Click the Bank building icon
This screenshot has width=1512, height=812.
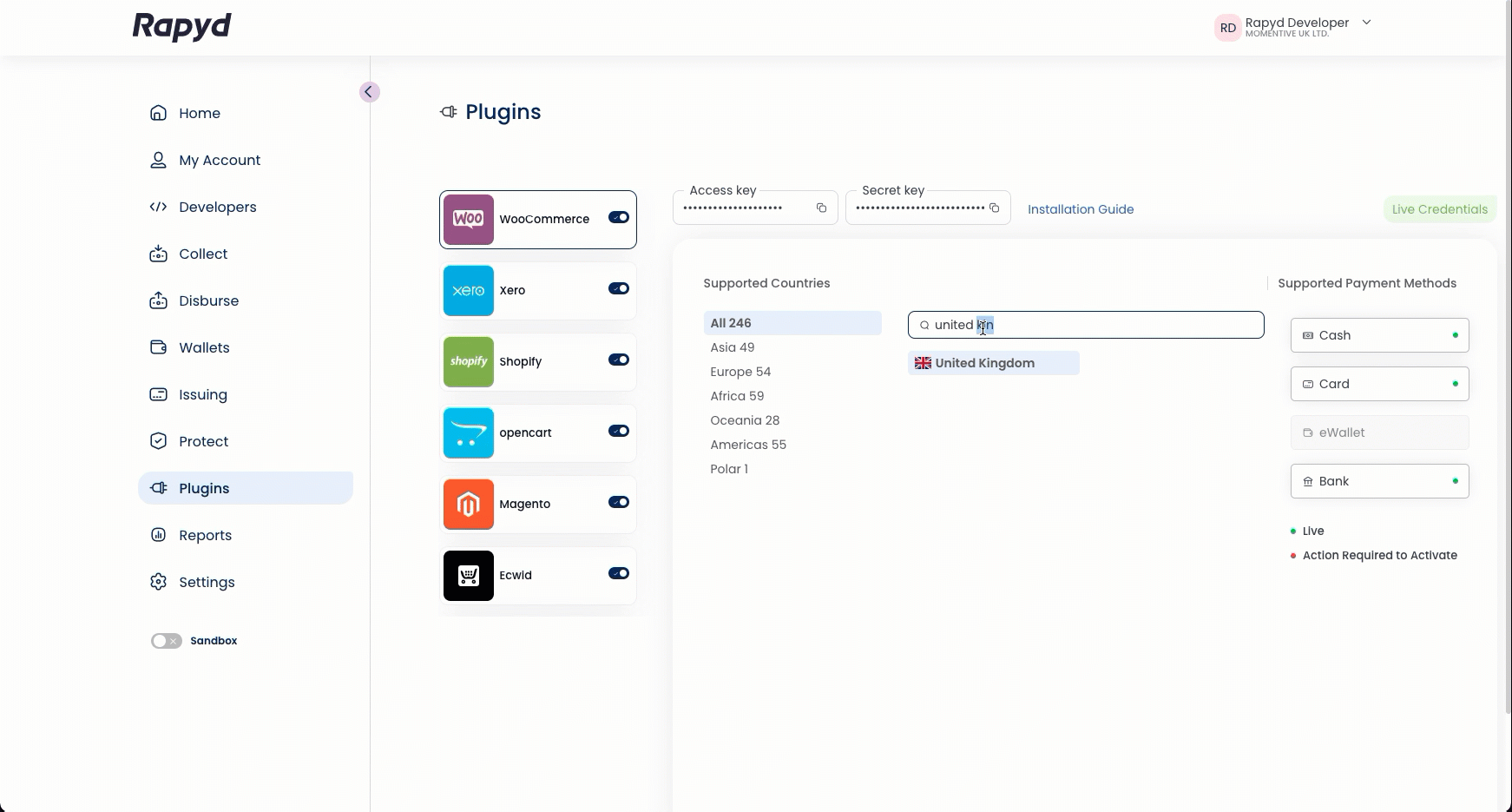1308,481
